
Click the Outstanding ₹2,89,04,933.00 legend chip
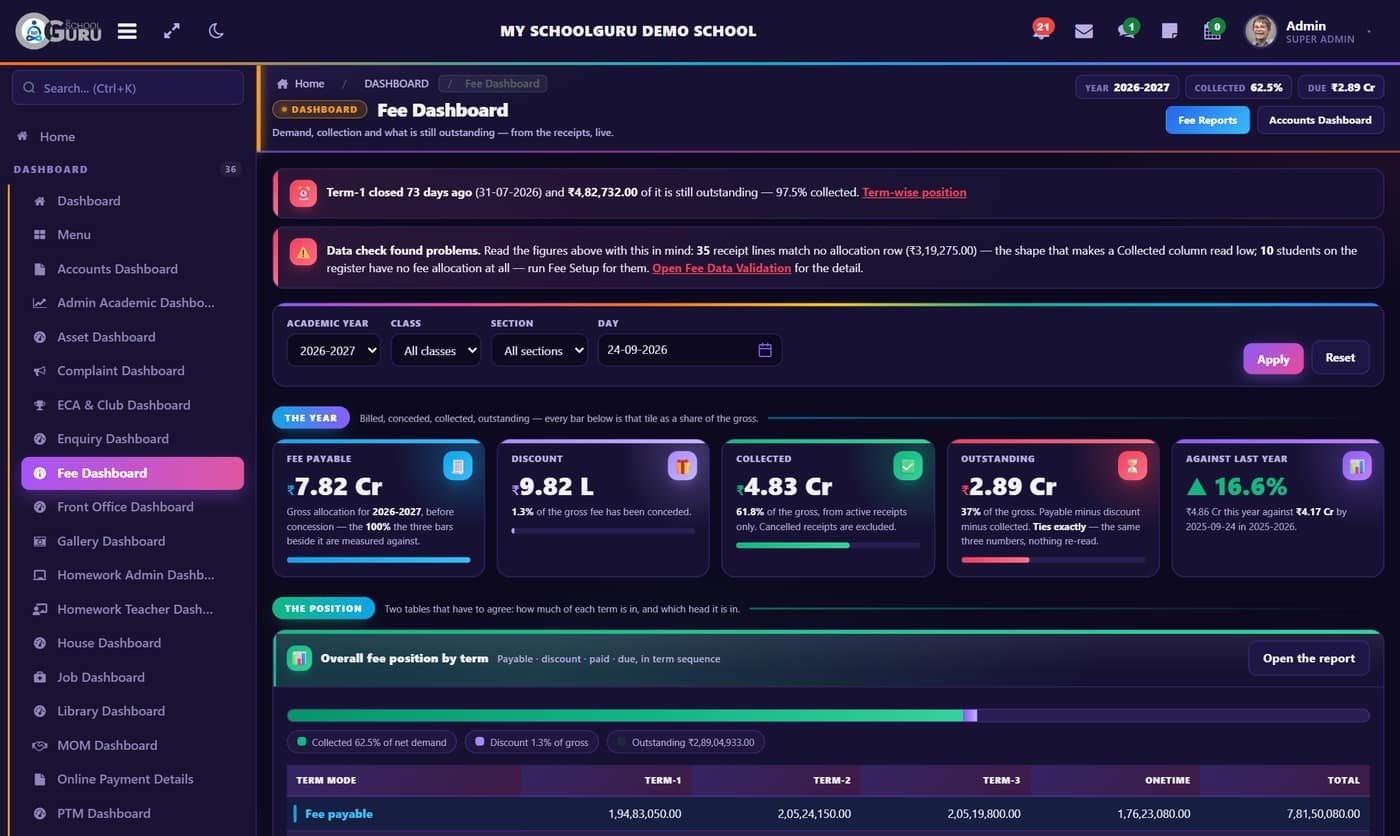pyautogui.click(x=686, y=742)
